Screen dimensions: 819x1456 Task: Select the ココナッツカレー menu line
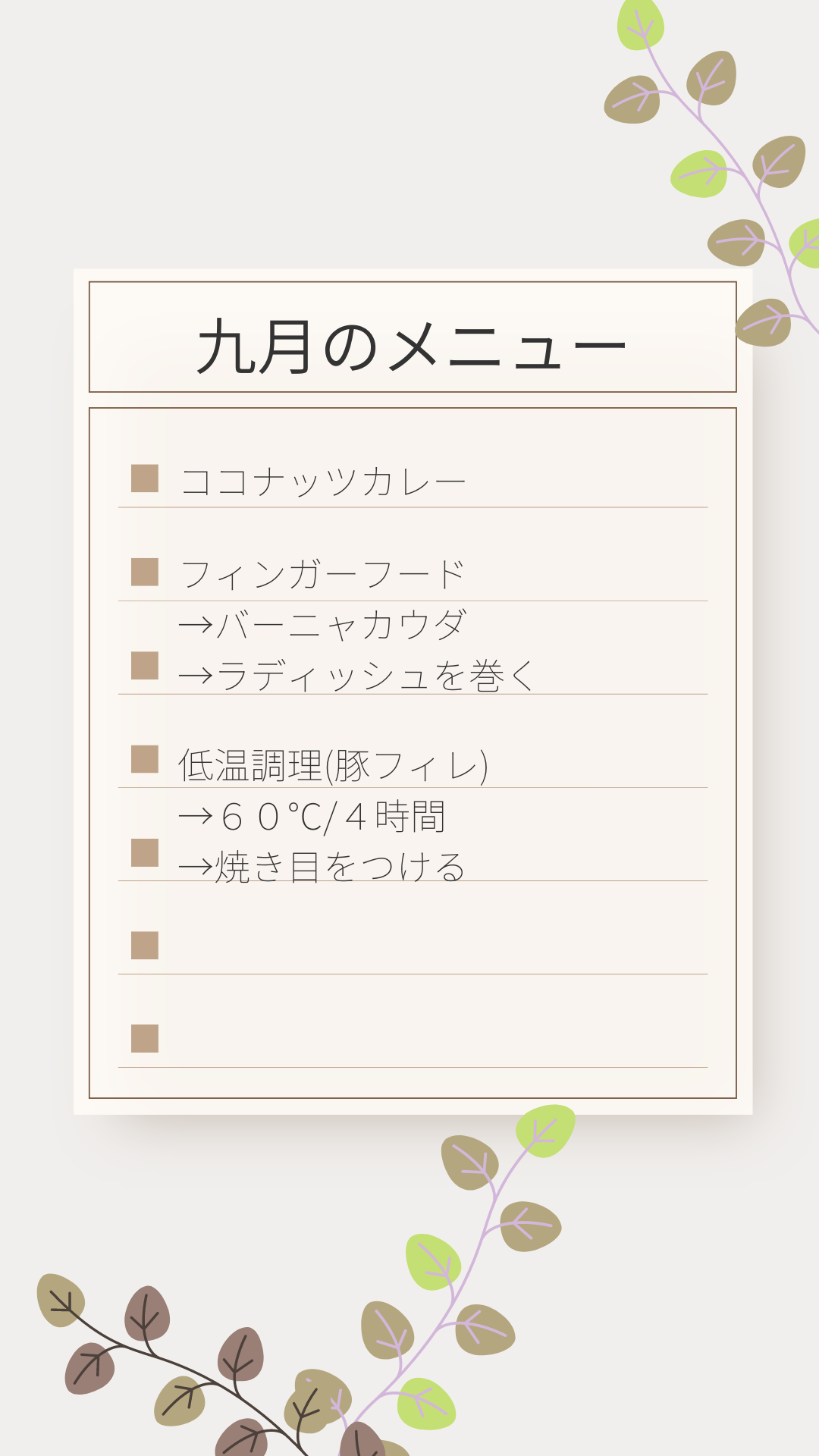click(x=323, y=482)
